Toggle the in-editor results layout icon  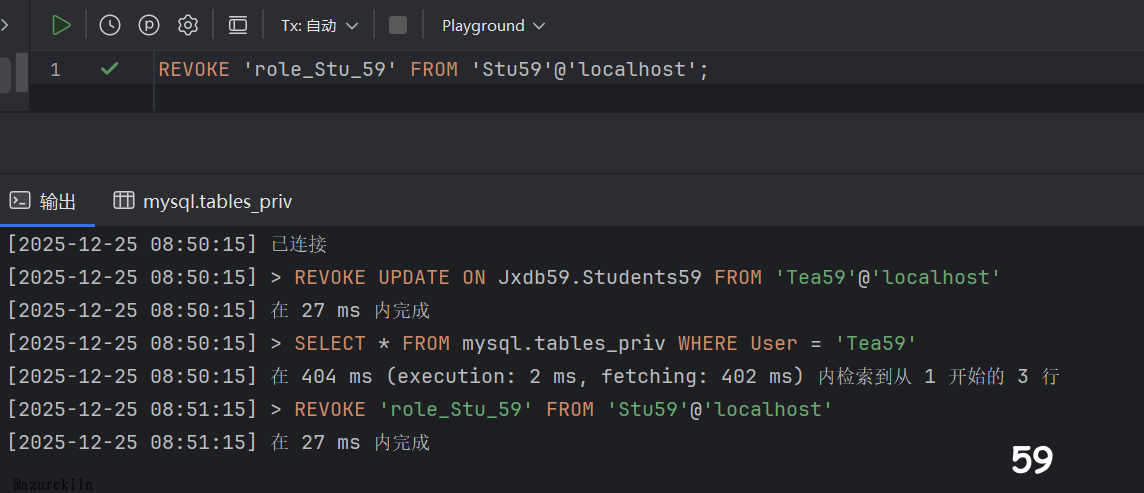(x=238, y=25)
